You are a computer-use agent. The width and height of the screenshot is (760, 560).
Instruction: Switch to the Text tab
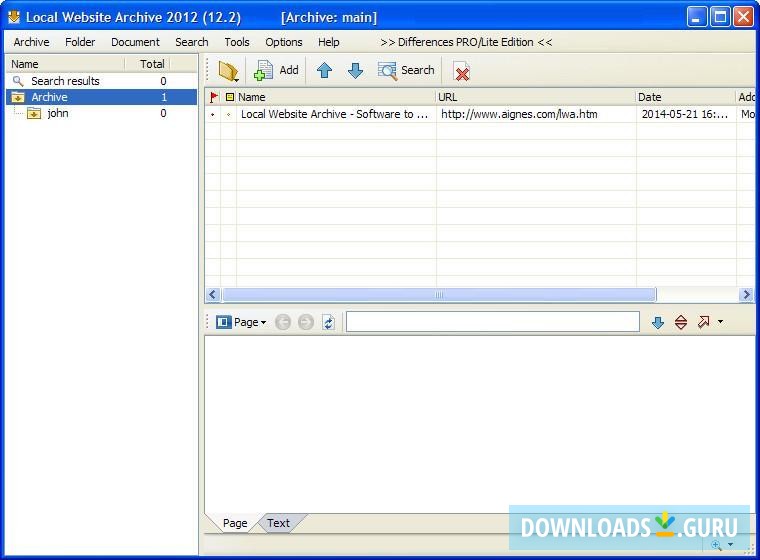click(x=278, y=523)
